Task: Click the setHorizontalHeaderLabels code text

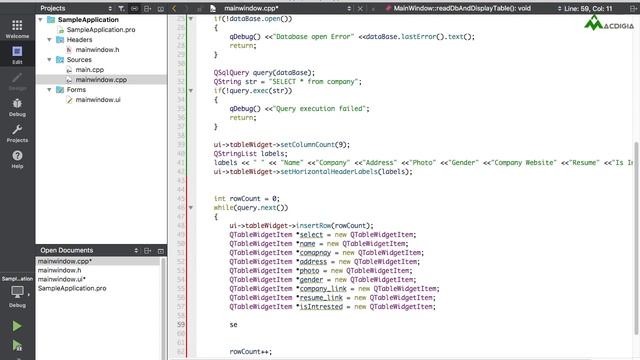Action: pos(329,171)
